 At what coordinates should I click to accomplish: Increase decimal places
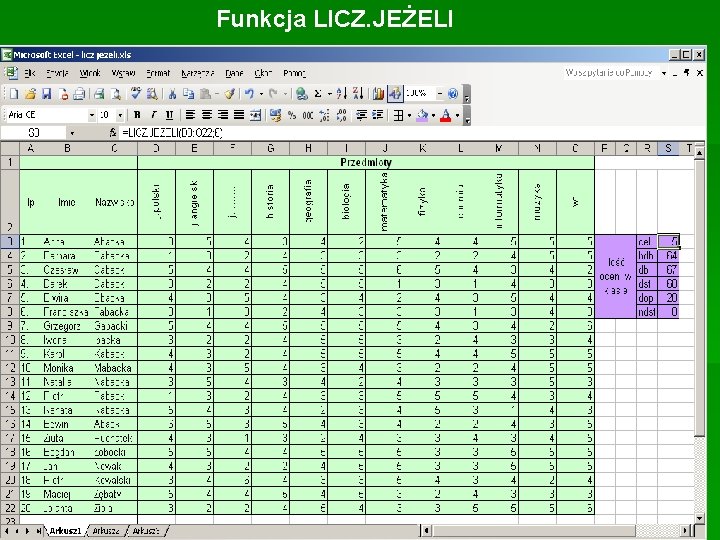point(324,115)
